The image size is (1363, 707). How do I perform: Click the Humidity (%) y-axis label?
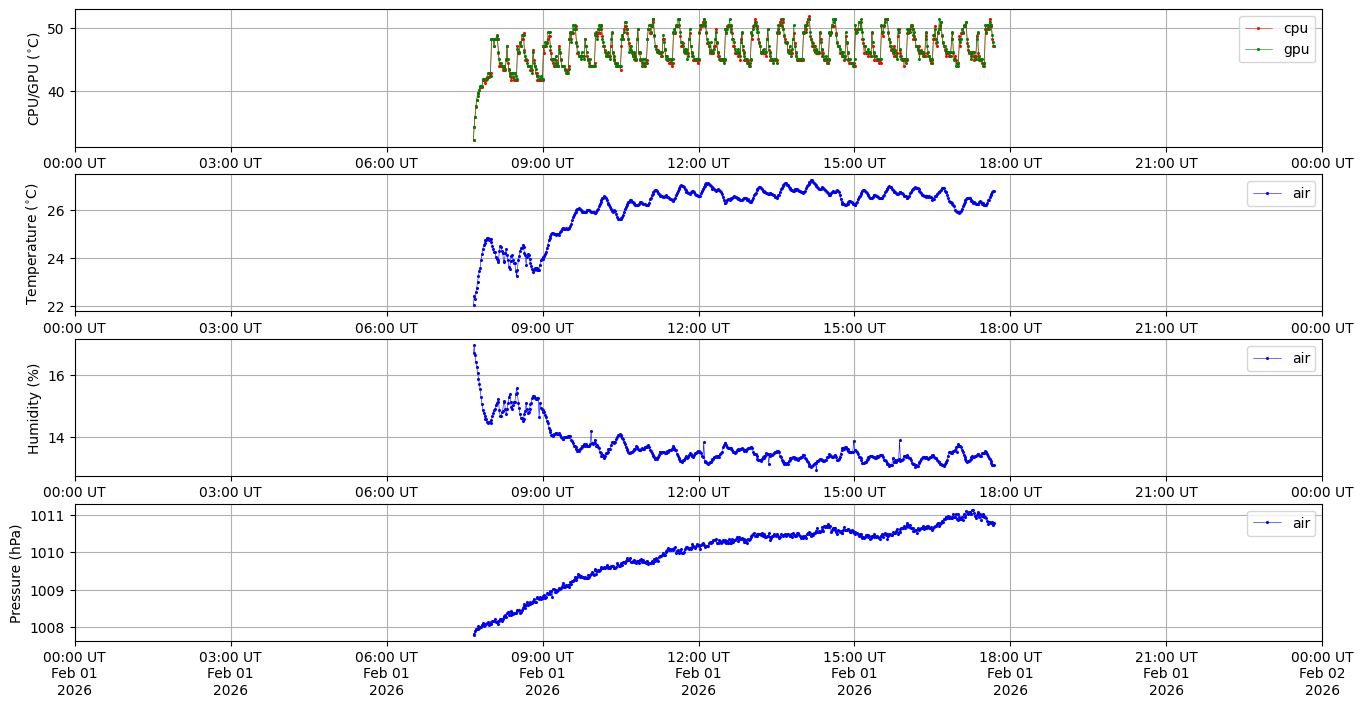point(33,408)
